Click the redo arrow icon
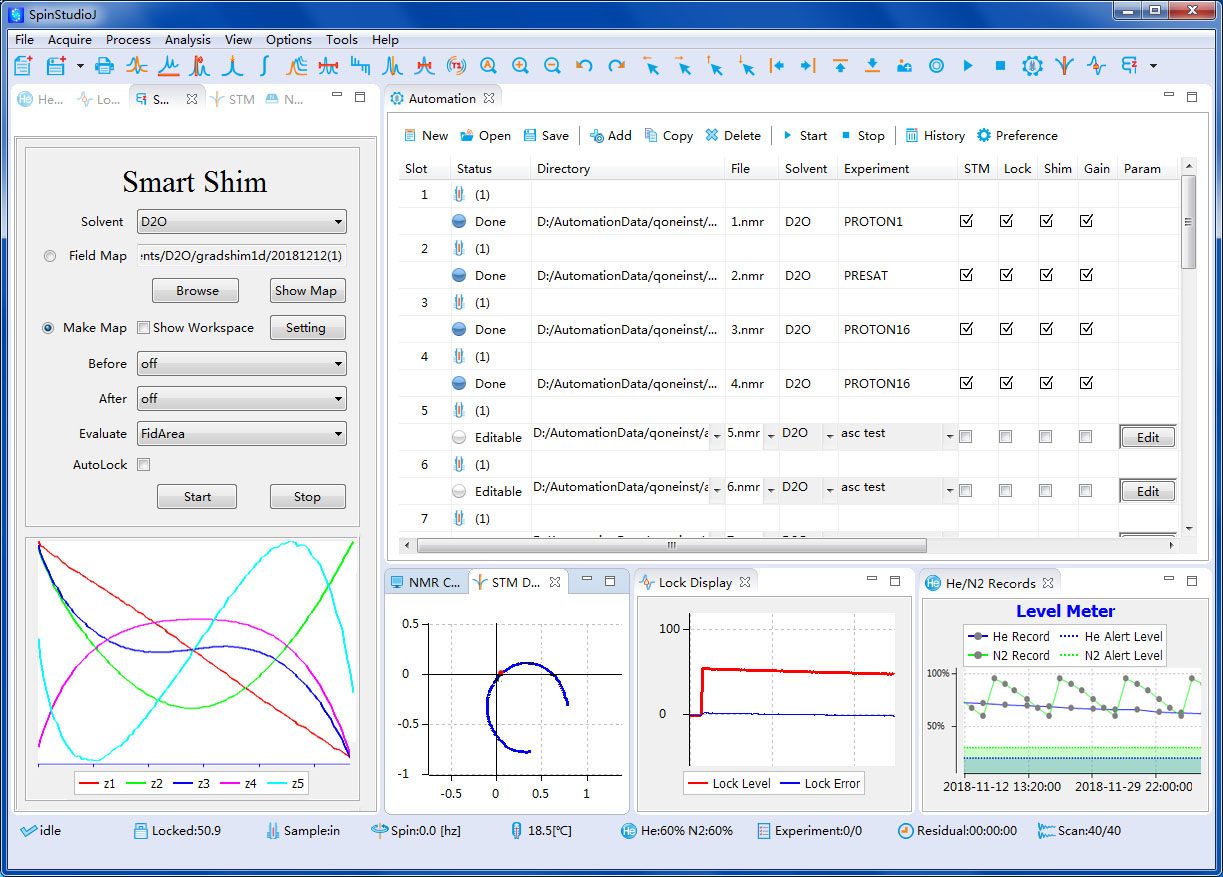The width and height of the screenshot is (1223, 877). (616, 66)
